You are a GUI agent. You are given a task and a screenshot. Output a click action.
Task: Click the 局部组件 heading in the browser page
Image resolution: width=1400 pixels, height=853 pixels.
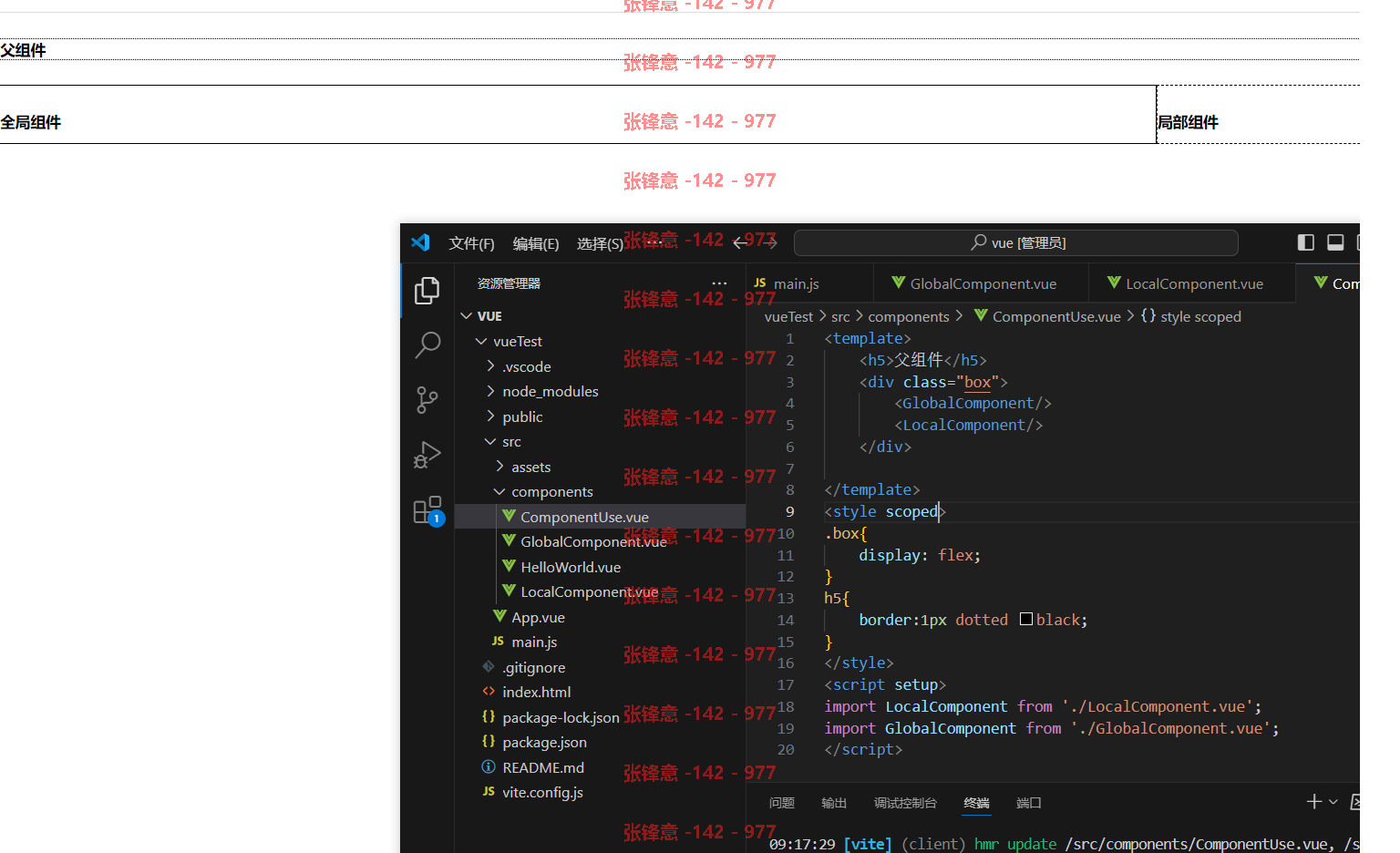pos(1188,122)
